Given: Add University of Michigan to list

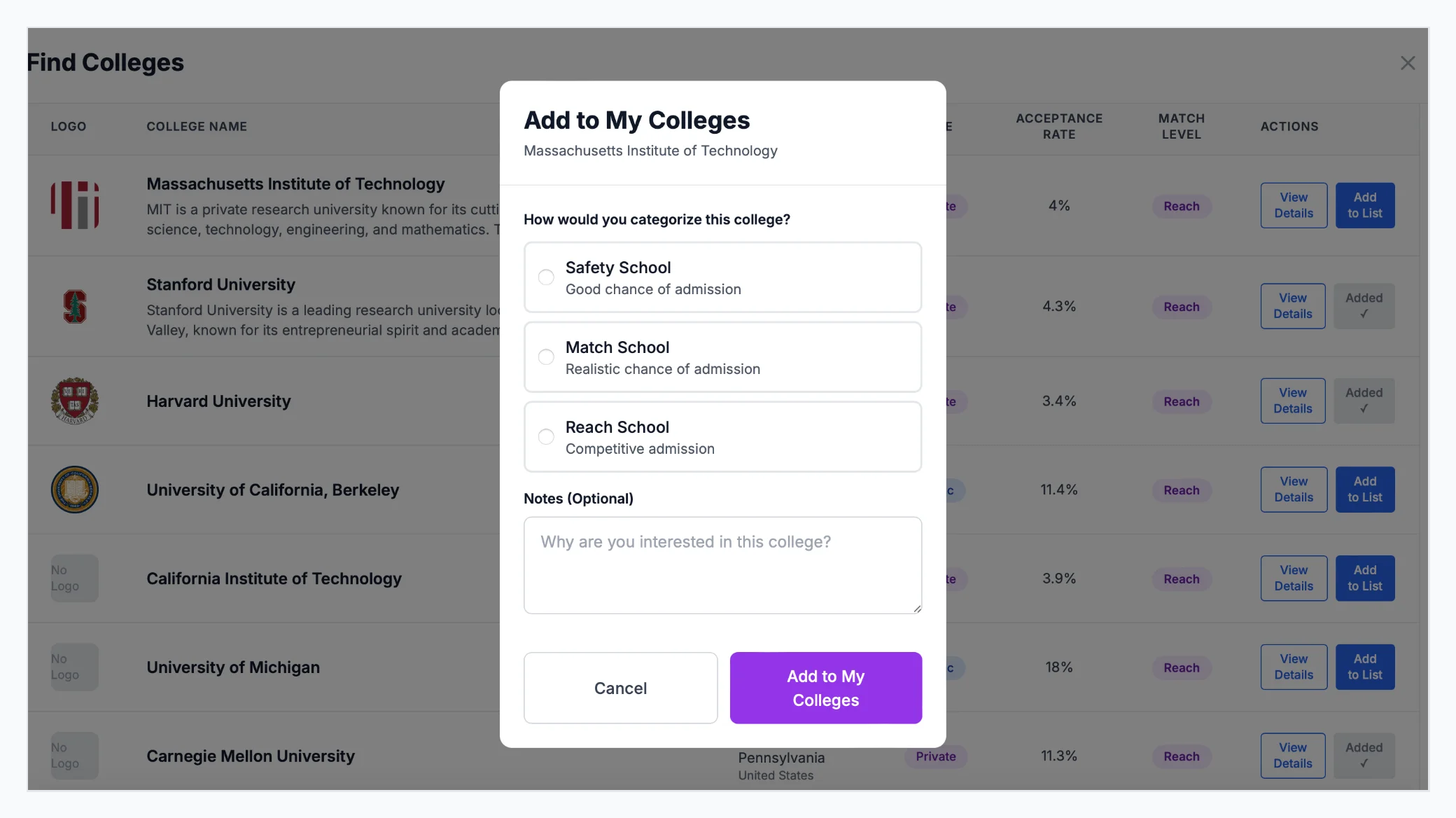Looking at the screenshot, I should pos(1364,667).
